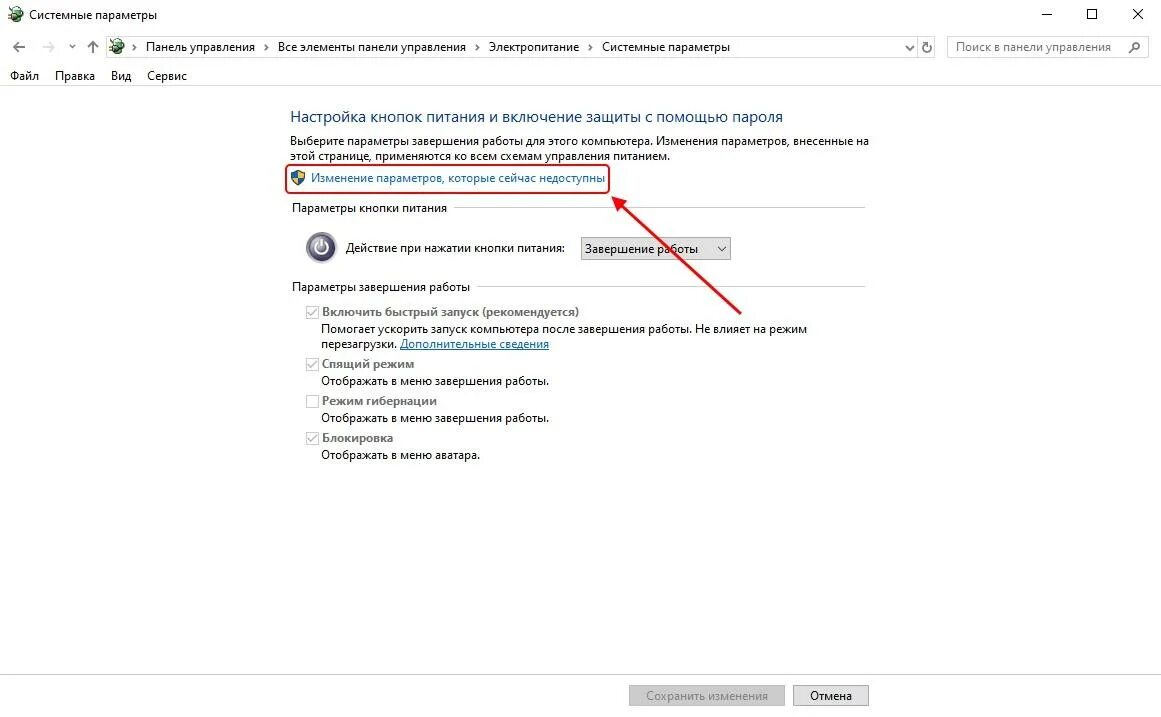The height and width of the screenshot is (717, 1161).
Task: Expand the address bar history dropdown
Action: [x=909, y=47]
